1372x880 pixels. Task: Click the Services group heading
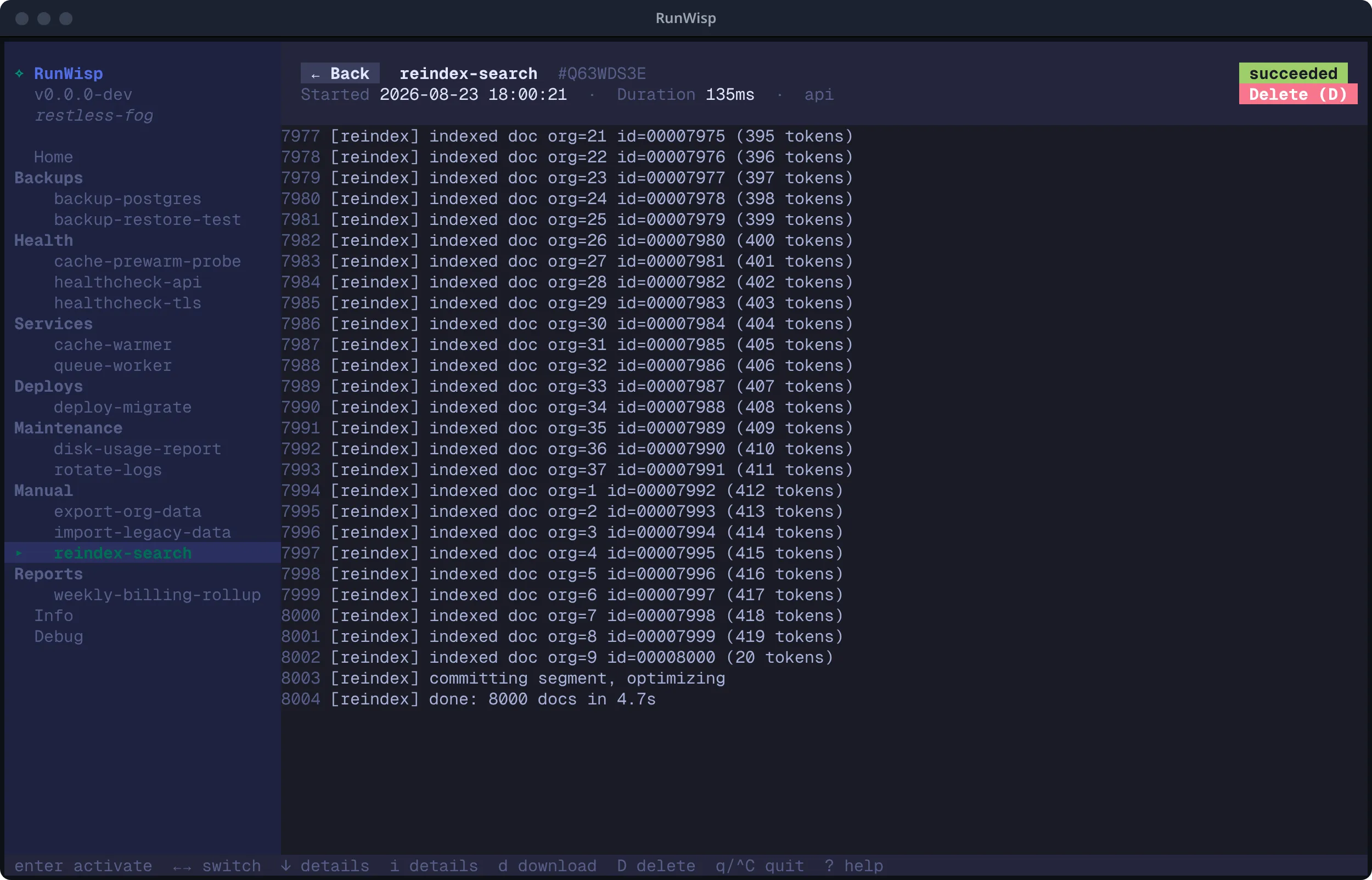pos(53,324)
